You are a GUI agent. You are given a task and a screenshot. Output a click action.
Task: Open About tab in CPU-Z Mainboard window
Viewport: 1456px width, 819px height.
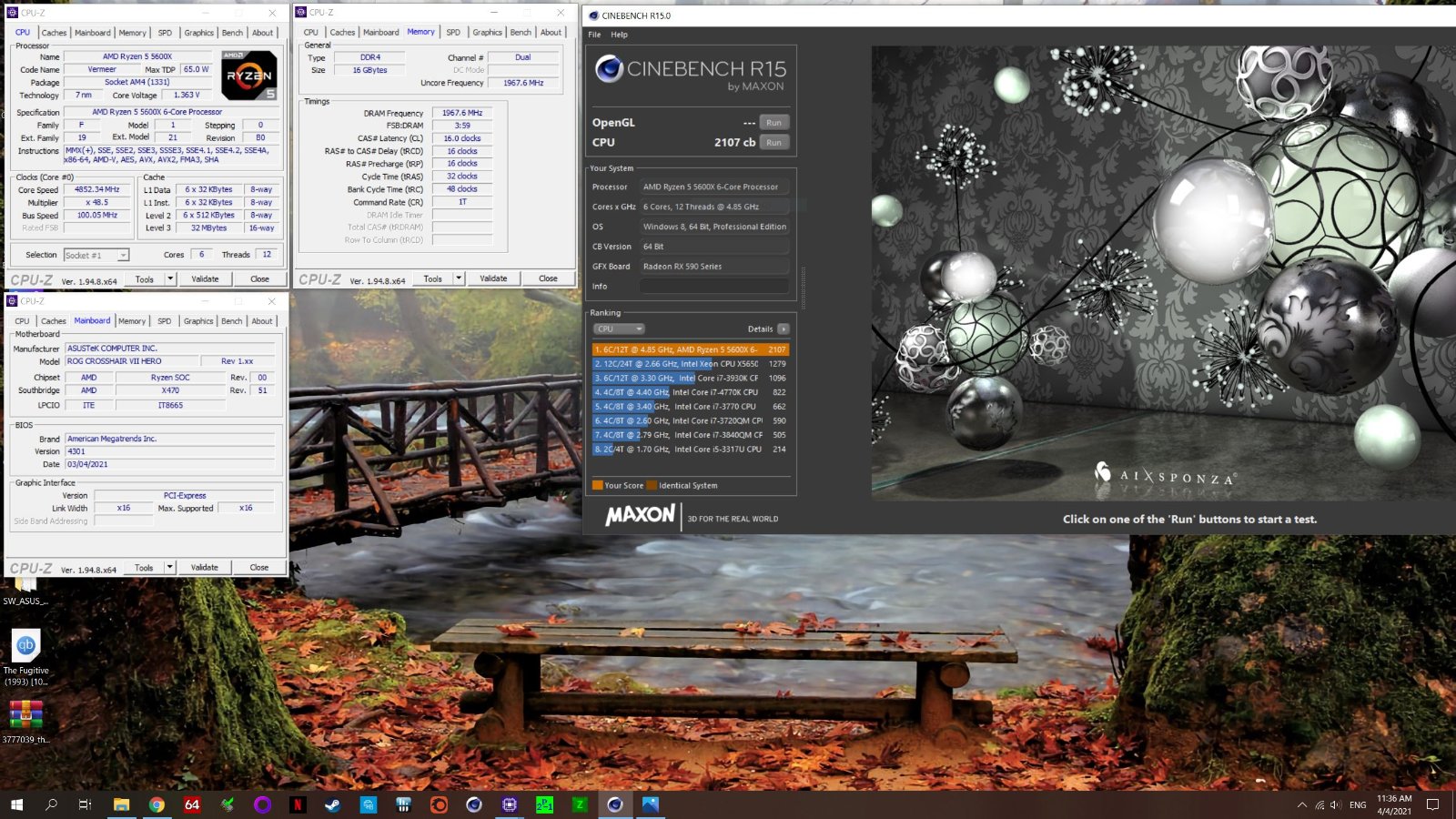coord(262,321)
